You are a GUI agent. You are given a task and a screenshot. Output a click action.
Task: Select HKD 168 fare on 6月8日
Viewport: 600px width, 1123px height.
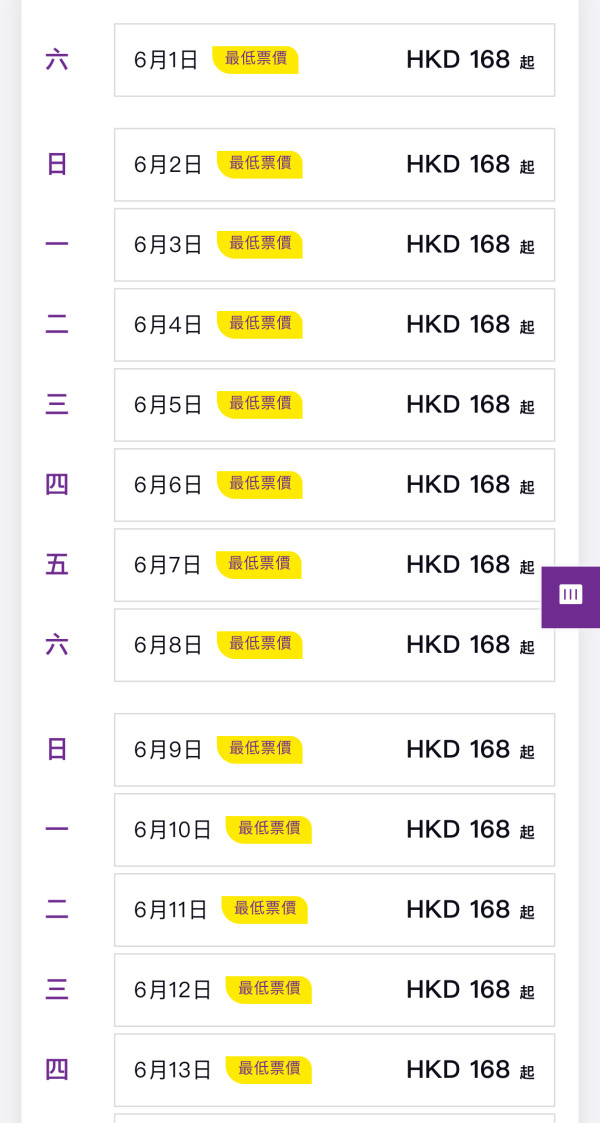(x=334, y=645)
